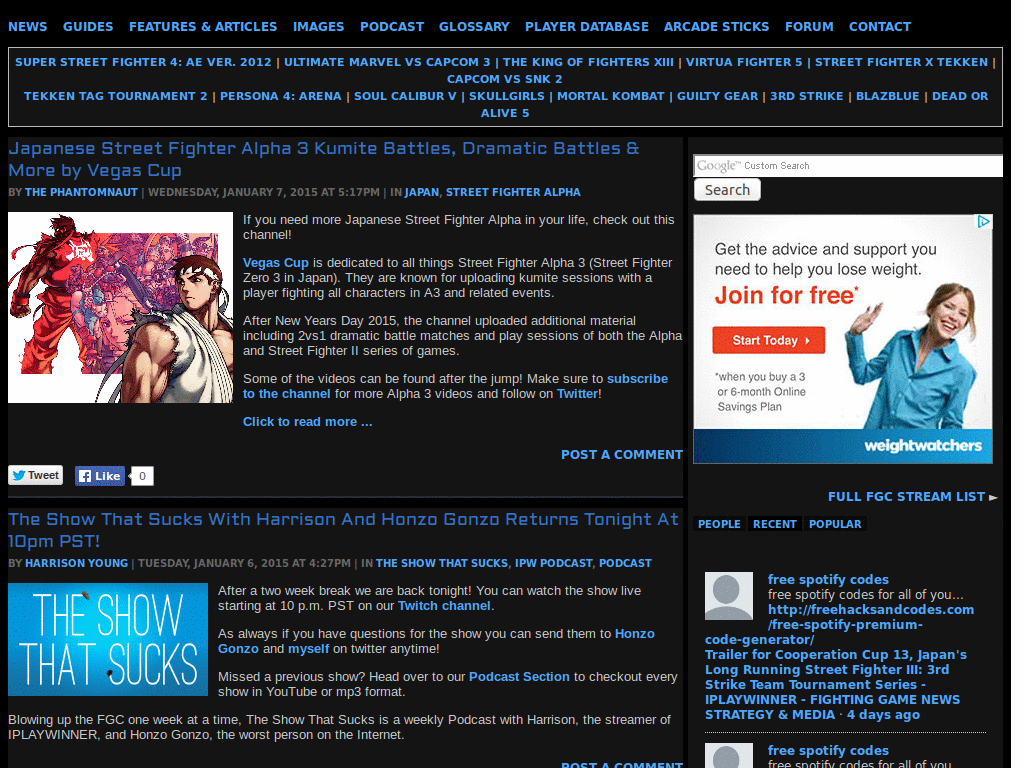Open Virtua Fighter 5 game link

744,62
